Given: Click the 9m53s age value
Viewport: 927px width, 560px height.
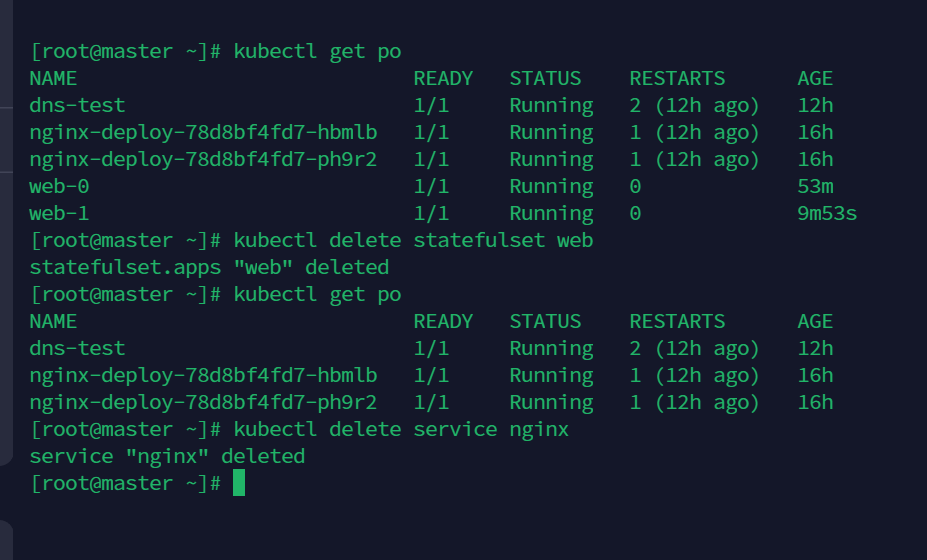Looking at the screenshot, I should pos(827,213).
